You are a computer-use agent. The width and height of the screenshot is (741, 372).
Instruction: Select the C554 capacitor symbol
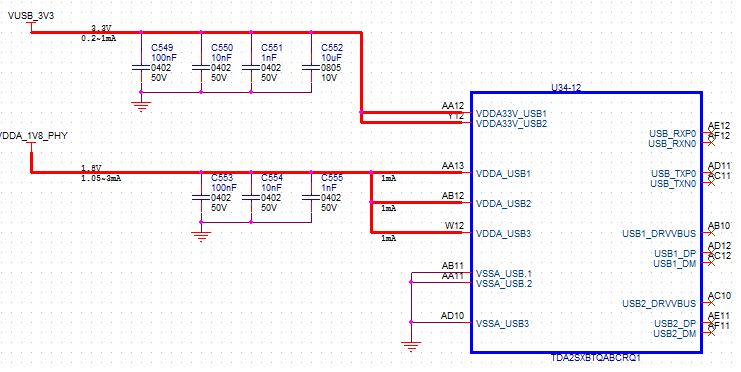251,198
